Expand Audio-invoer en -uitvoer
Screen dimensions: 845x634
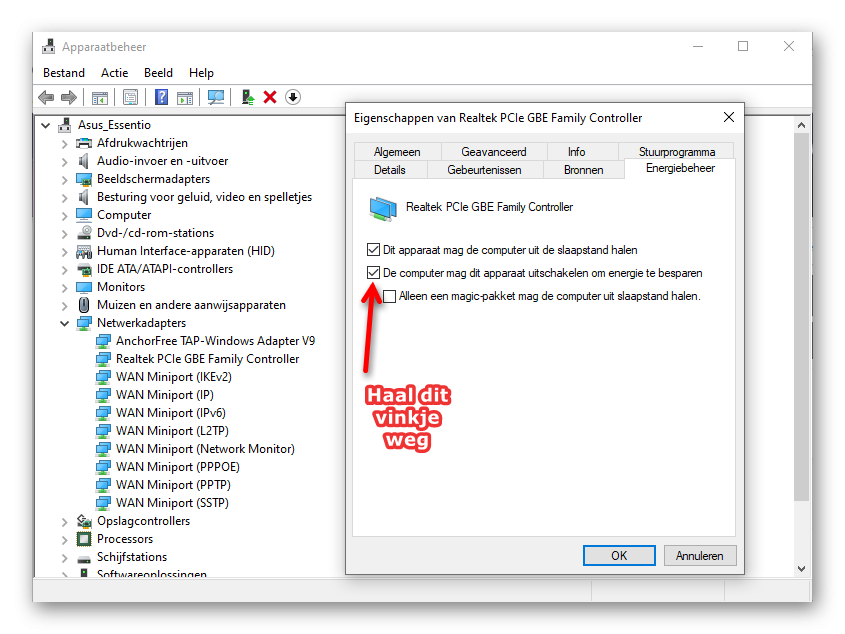point(65,162)
